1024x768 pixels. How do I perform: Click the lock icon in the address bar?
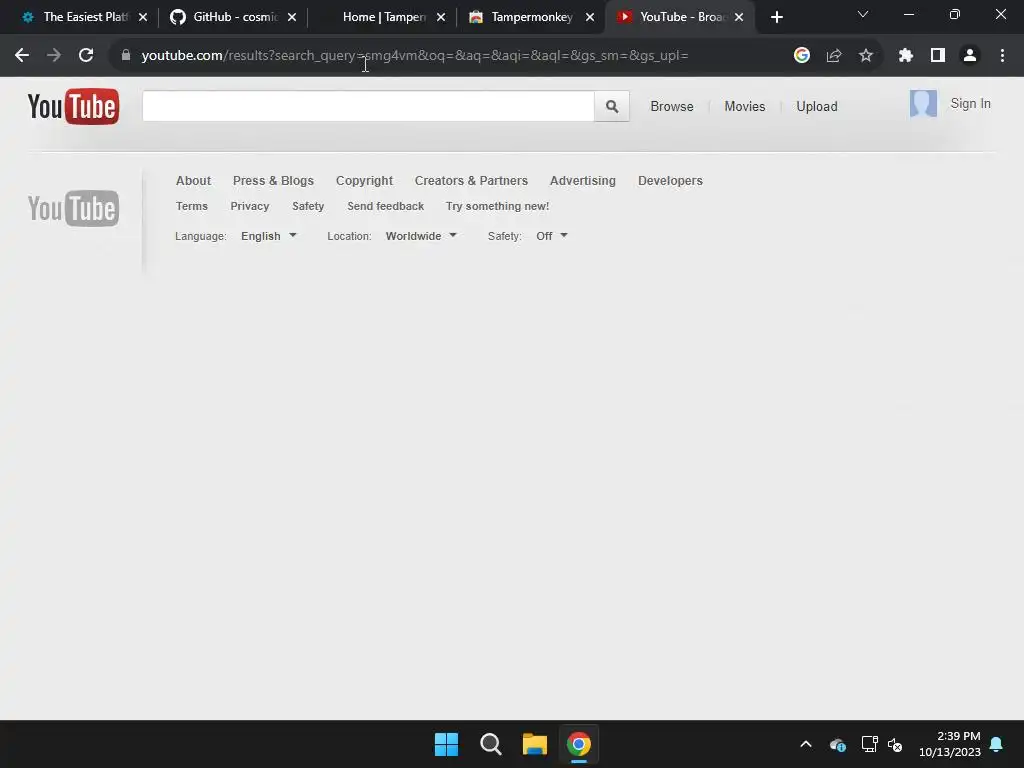pyautogui.click(x=126, y=56)
